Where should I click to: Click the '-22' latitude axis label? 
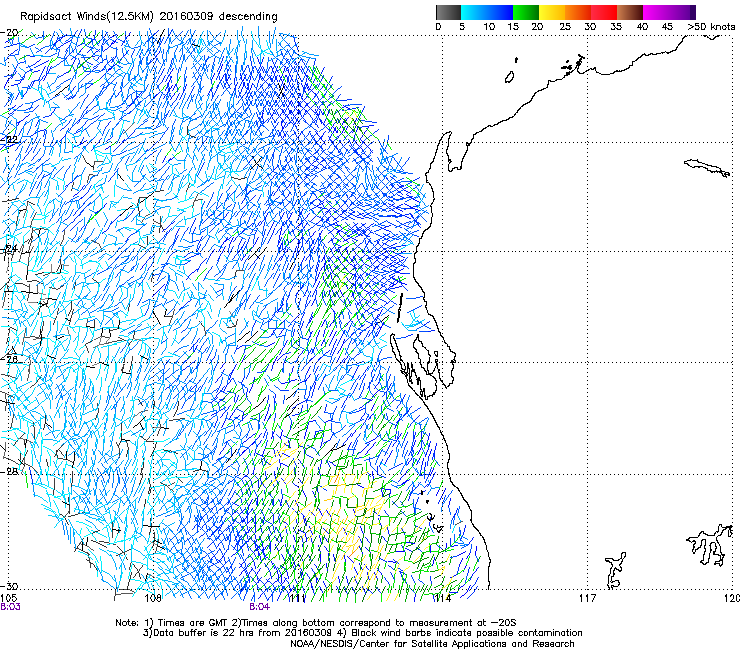point(9,140)
